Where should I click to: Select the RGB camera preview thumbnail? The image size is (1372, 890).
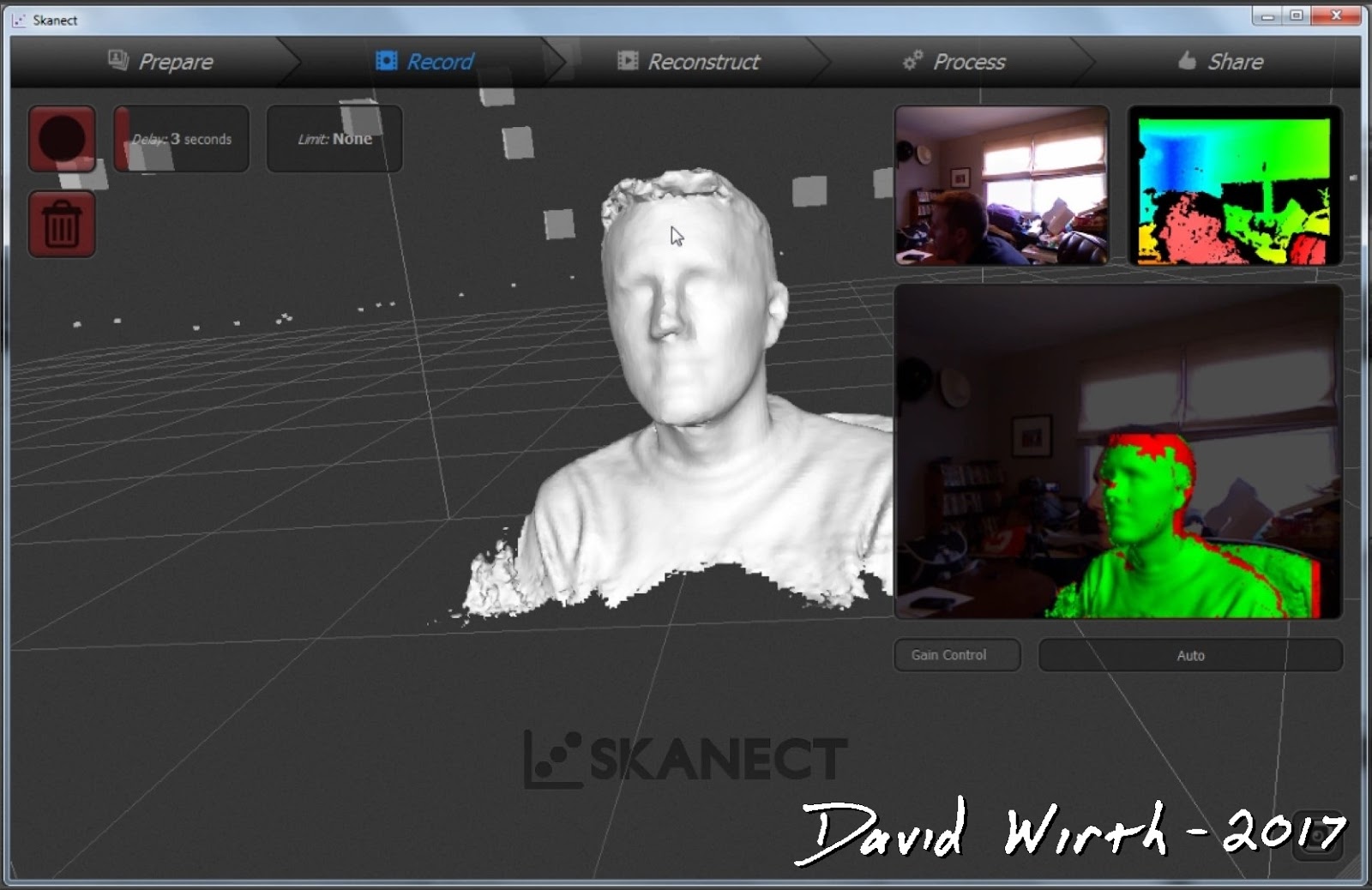[1002, 186]
